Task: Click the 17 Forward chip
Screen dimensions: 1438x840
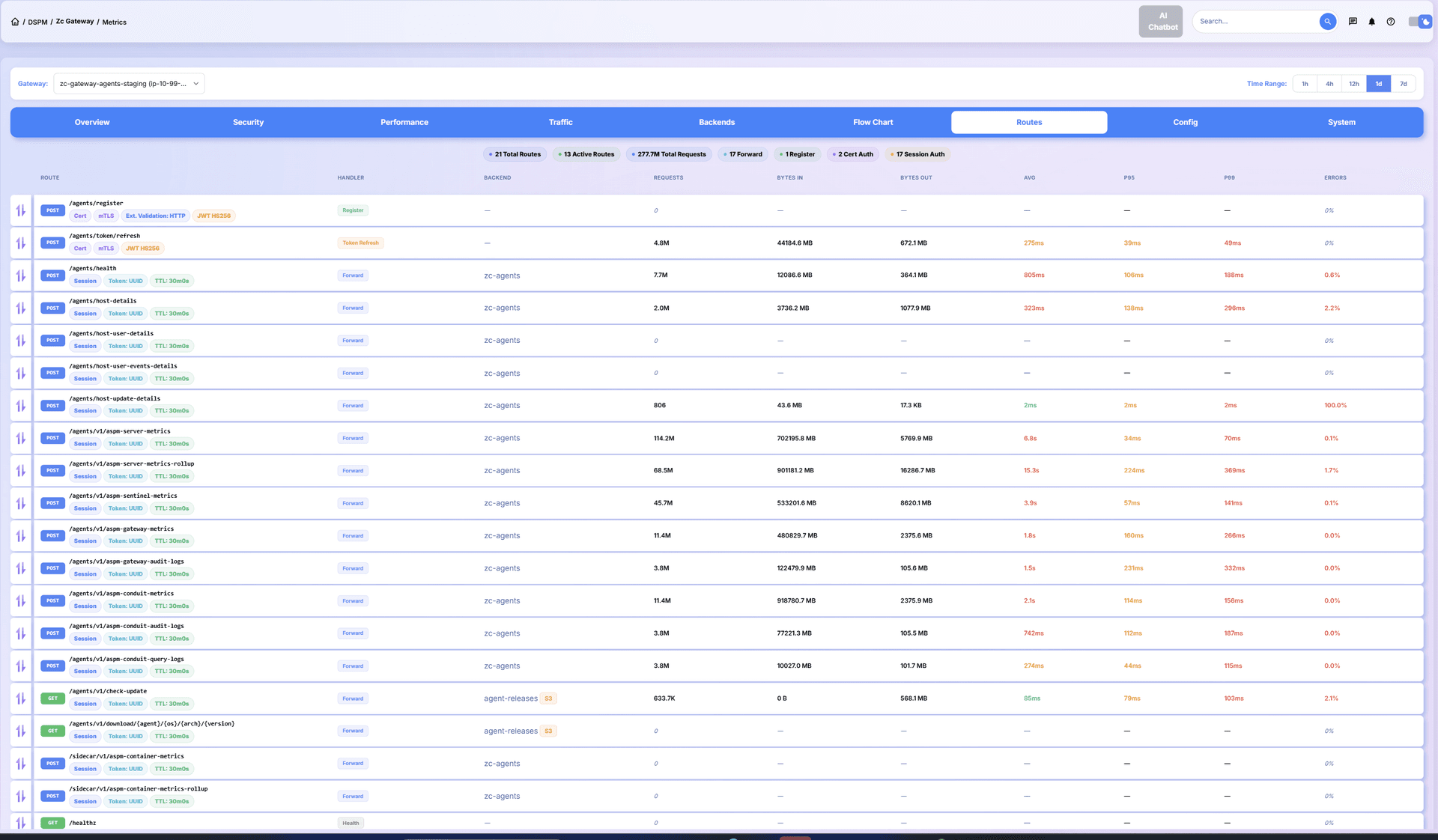Action: point(743,154)
